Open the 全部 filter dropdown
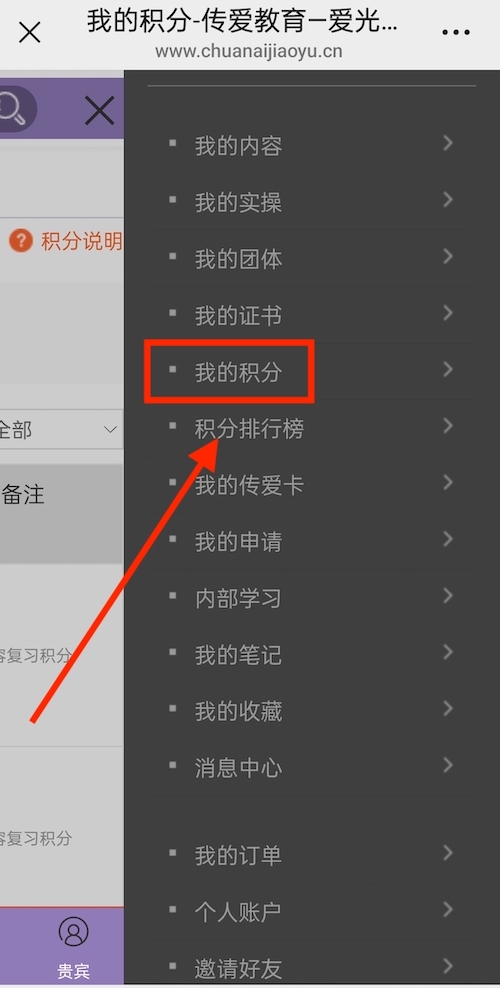The height and width of the screenshot is (988, 500). click(61, 430)
